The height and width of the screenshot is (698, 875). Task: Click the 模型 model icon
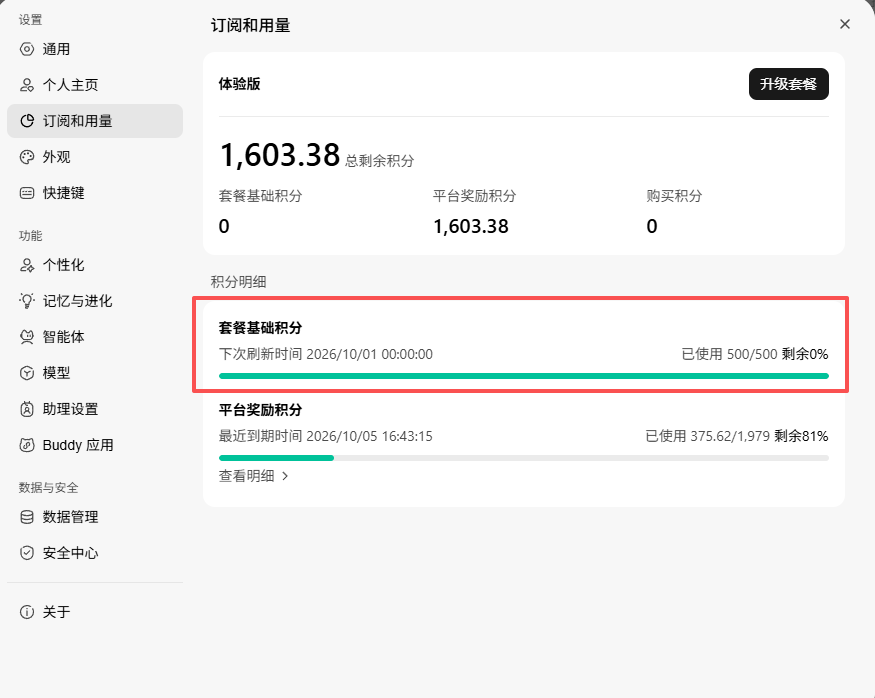pyautogui.click(x=27, y=373)
